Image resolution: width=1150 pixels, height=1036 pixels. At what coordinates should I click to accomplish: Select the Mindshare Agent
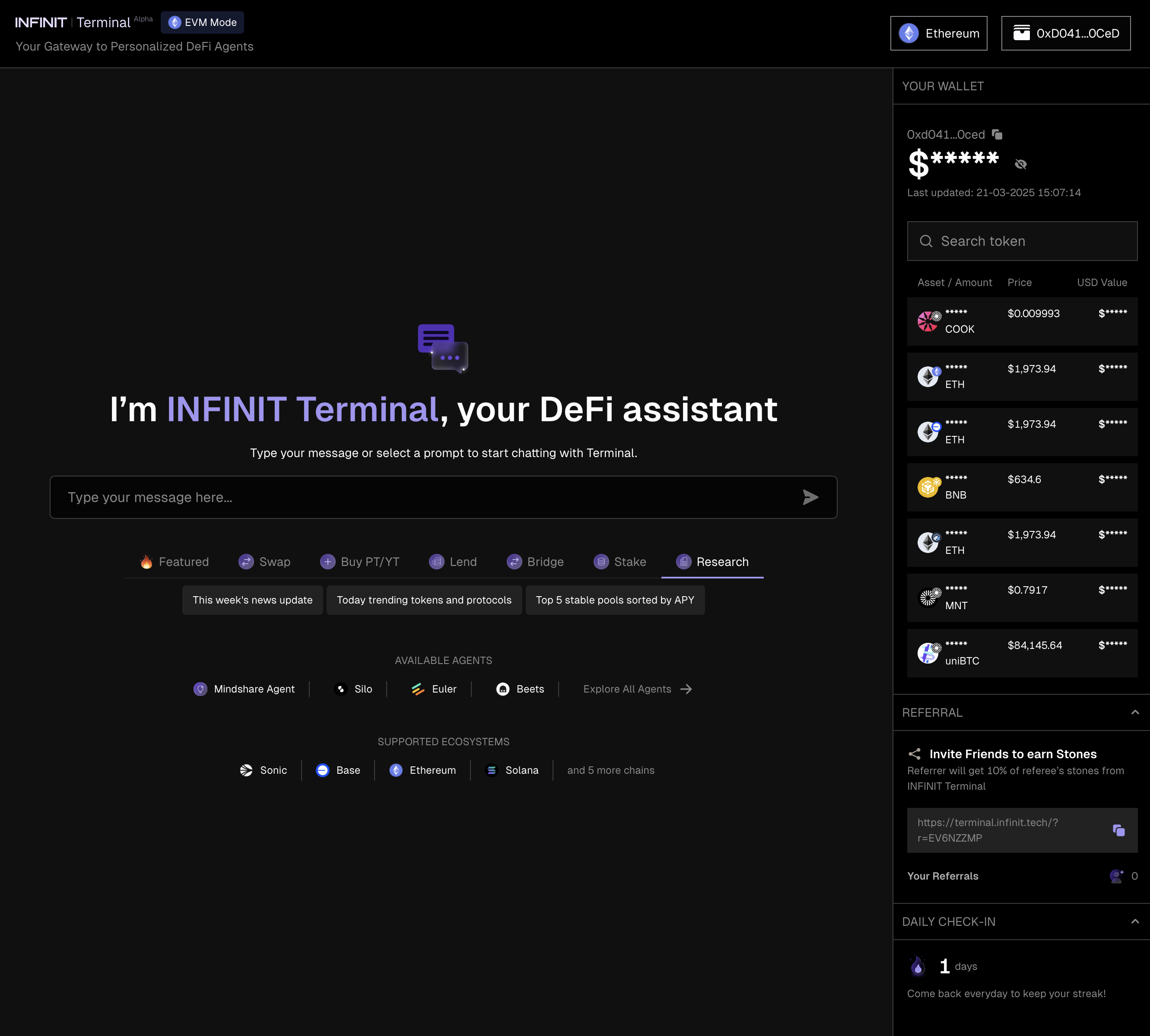tap(244, 689)
